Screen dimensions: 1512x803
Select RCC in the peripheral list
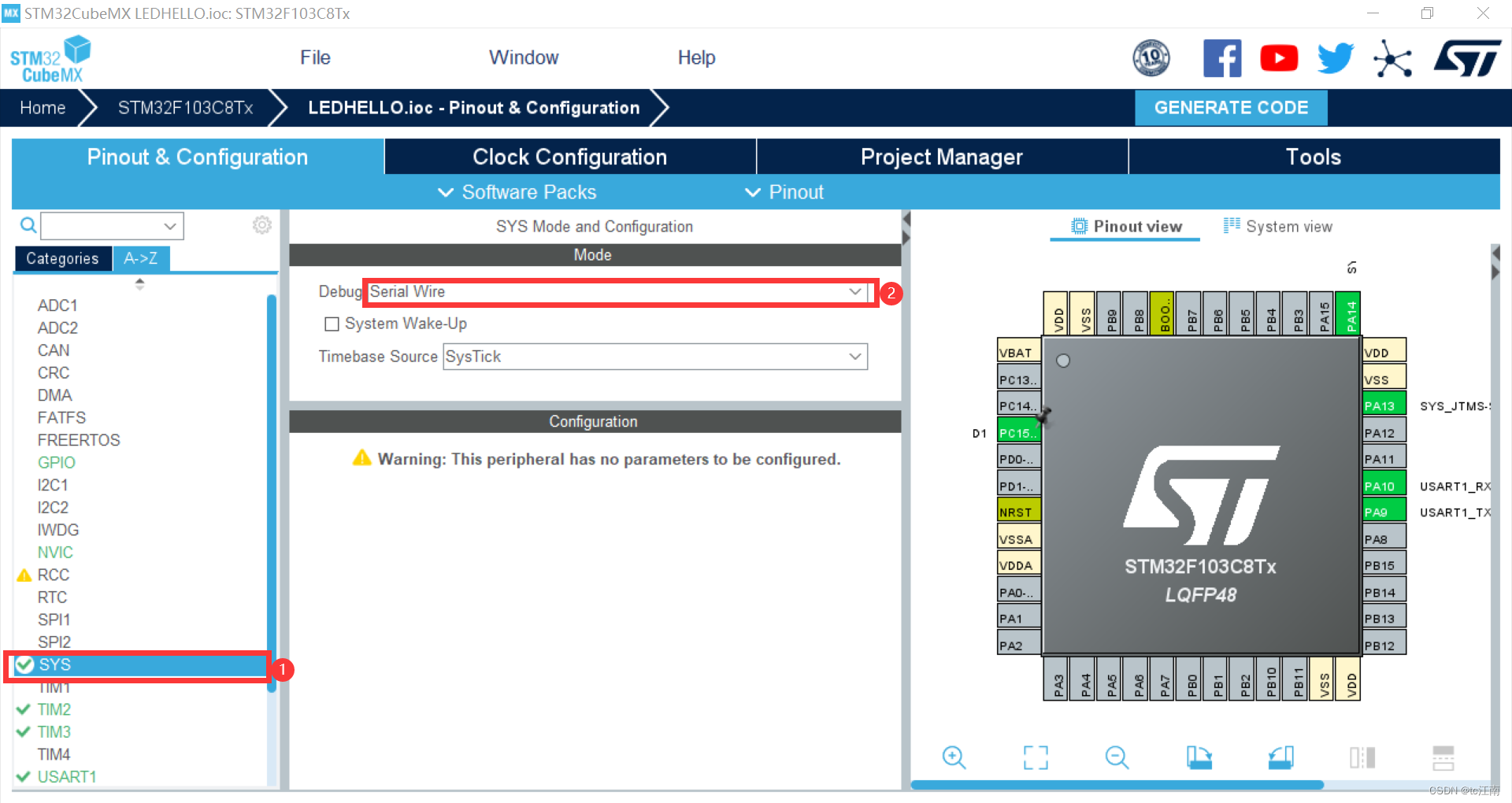coord(54,575)
